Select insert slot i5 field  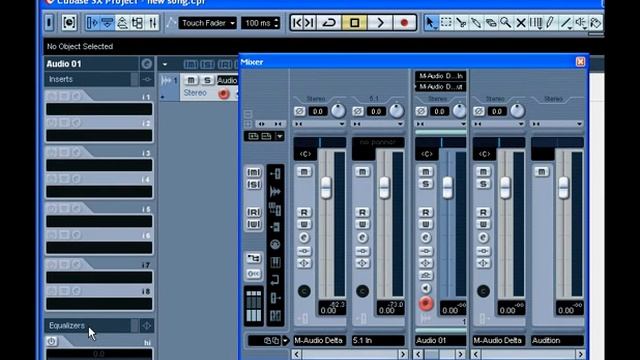(99, 221)
